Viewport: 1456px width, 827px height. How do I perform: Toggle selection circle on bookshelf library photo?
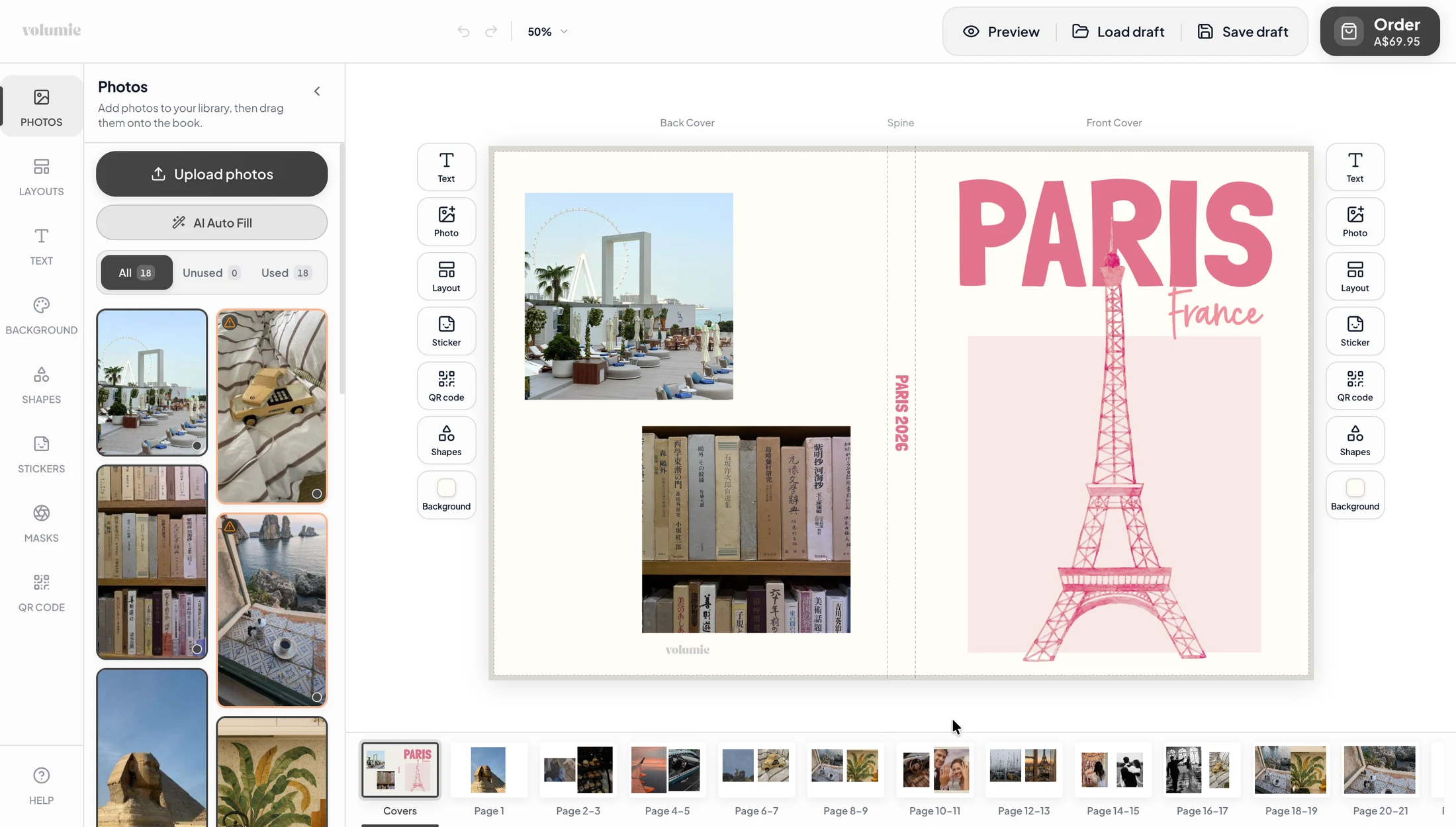(x=197, y=649)
